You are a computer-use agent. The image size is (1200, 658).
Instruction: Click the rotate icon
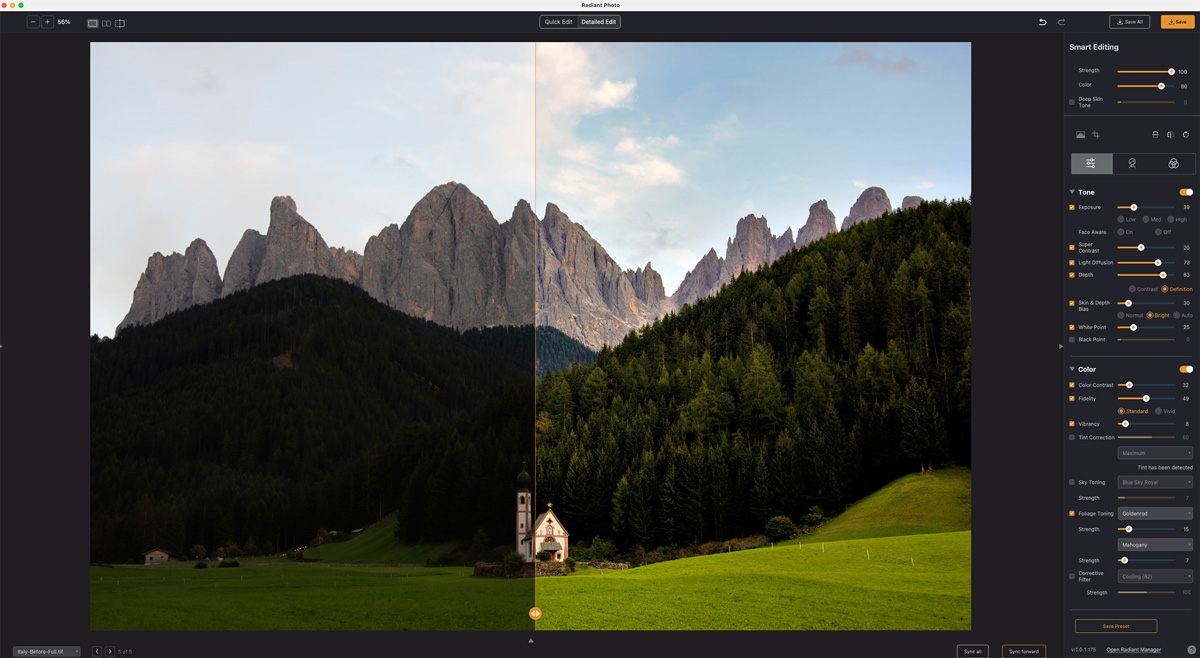tap(1186, 135)
